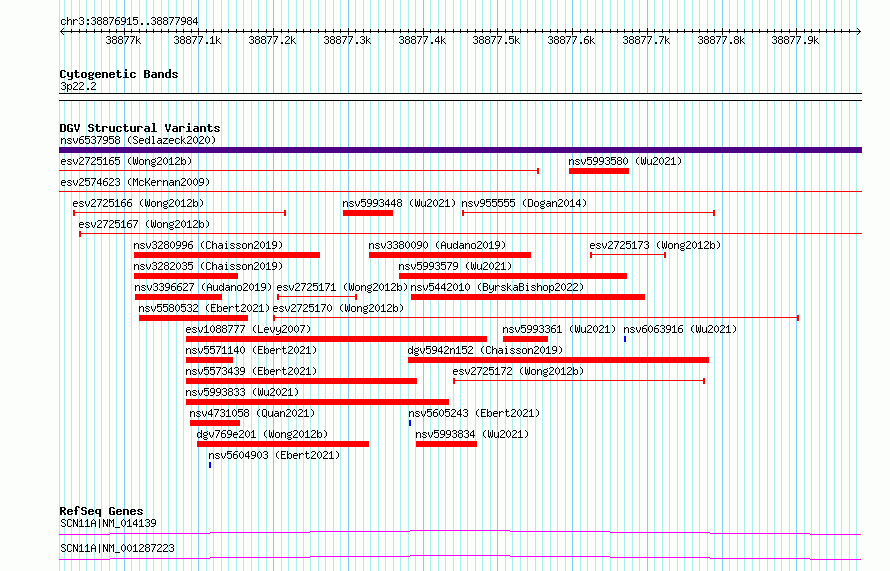Select the red bar under nsv3280996

click(227, 255)
